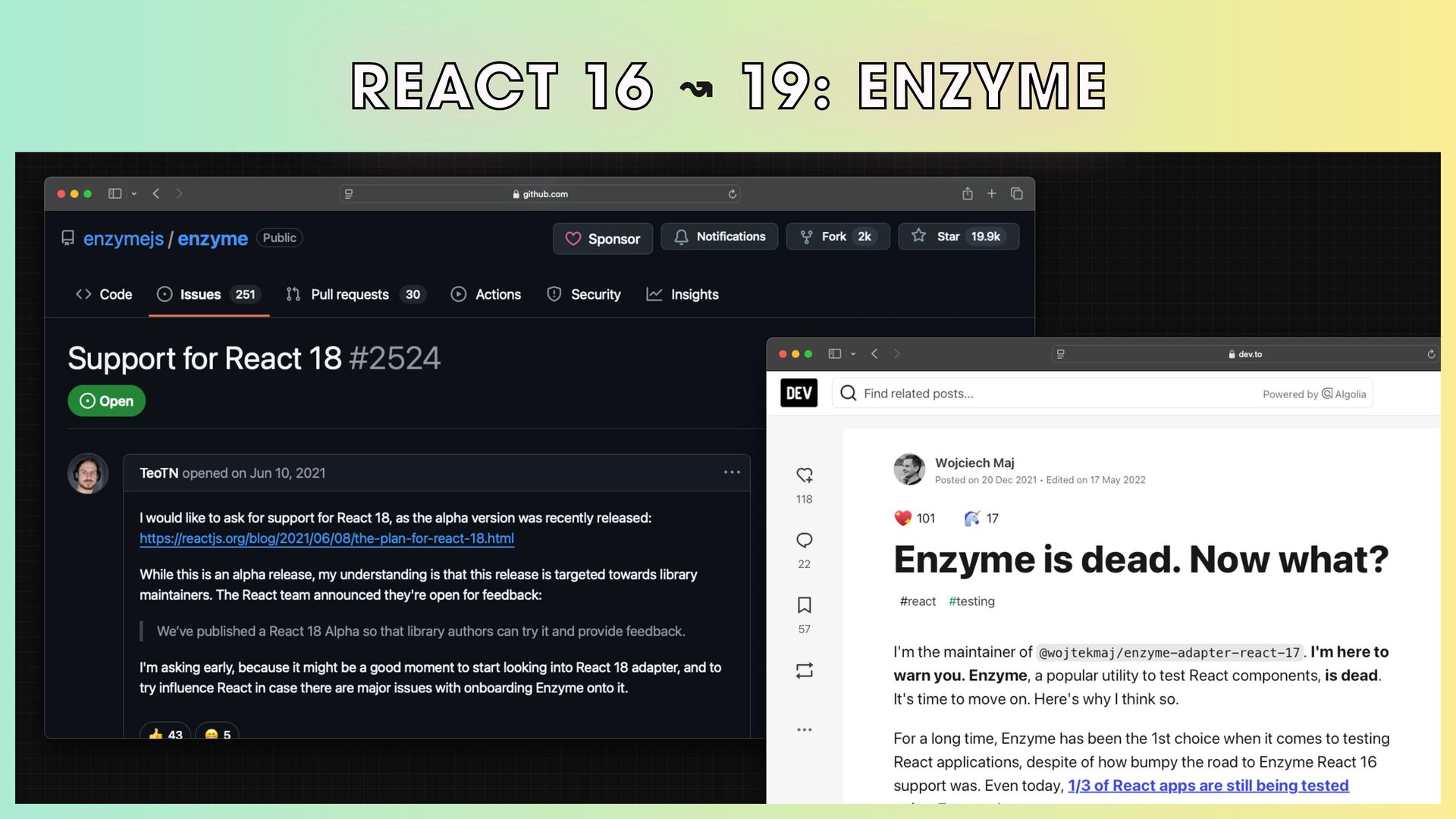Save the DEV post with bookmark icon
1456x819 pixels.
tap(804, 605)
